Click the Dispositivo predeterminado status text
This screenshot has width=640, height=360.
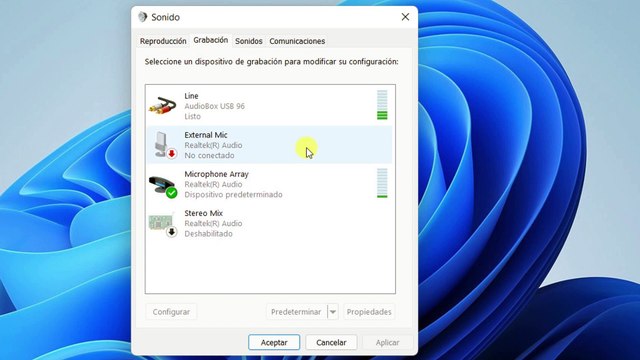[x=233, y=195]
